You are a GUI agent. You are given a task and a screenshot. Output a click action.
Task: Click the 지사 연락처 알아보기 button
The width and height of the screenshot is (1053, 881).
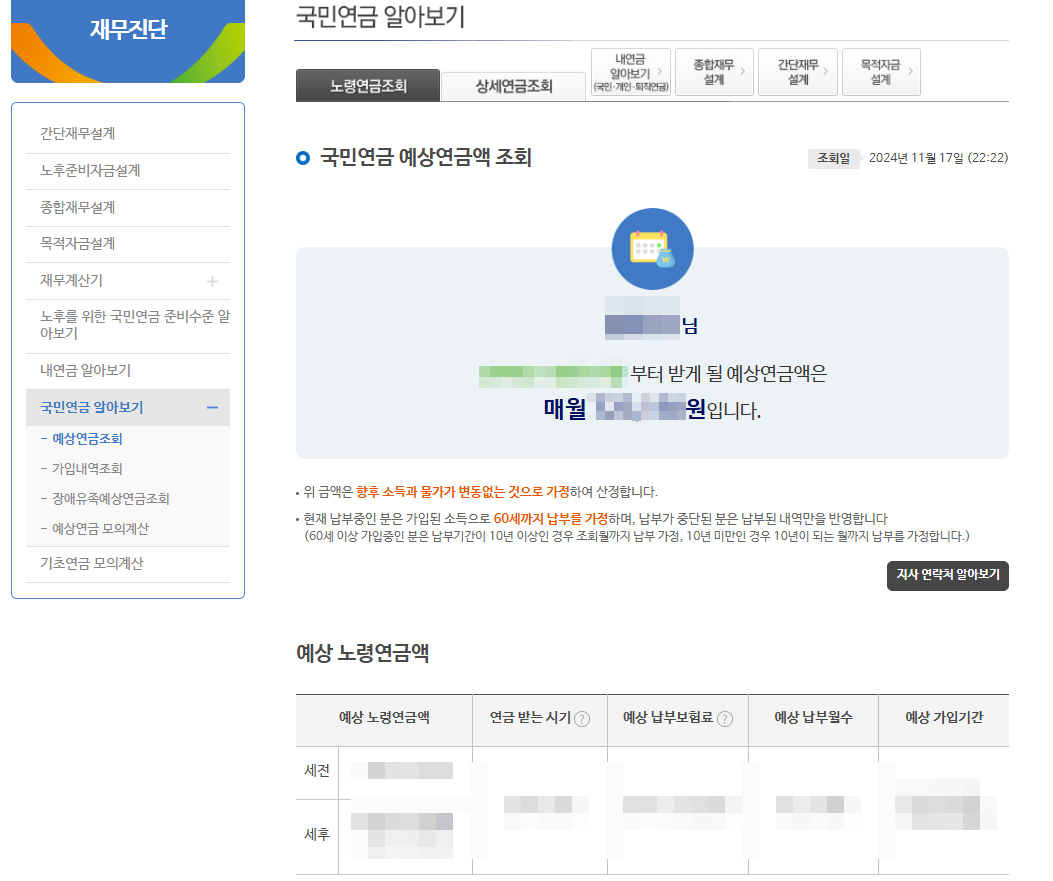click(x=947, y=576)
